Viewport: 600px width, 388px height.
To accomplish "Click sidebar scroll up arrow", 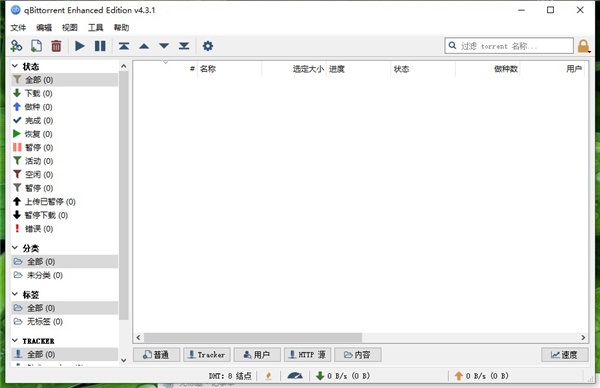I will pos(124,66).
